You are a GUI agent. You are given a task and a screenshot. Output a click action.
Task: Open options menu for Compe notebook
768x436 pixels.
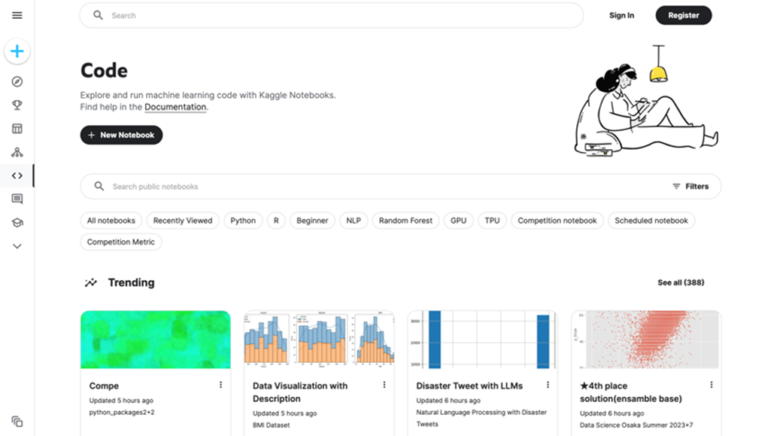[221, 385]
